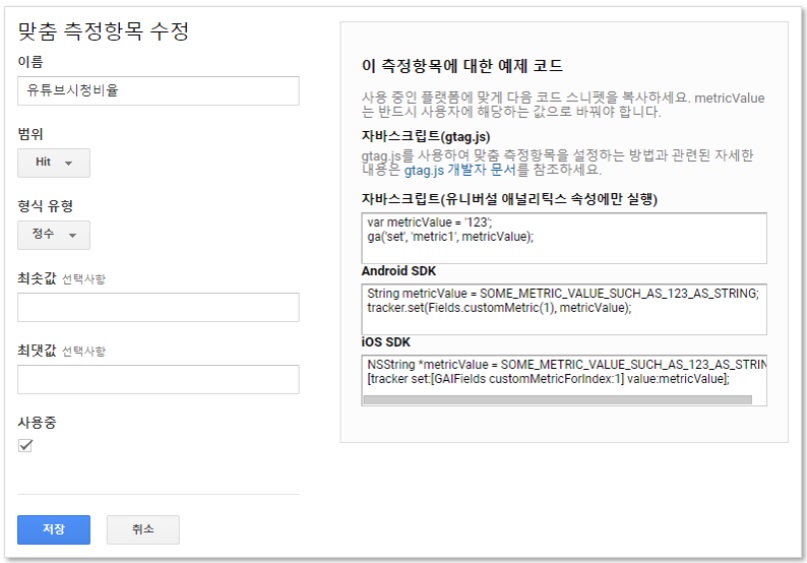Click the Universal Analytics JavaScript code box
Viewport: 807px width, 563px height.
[x=564, y=238]
